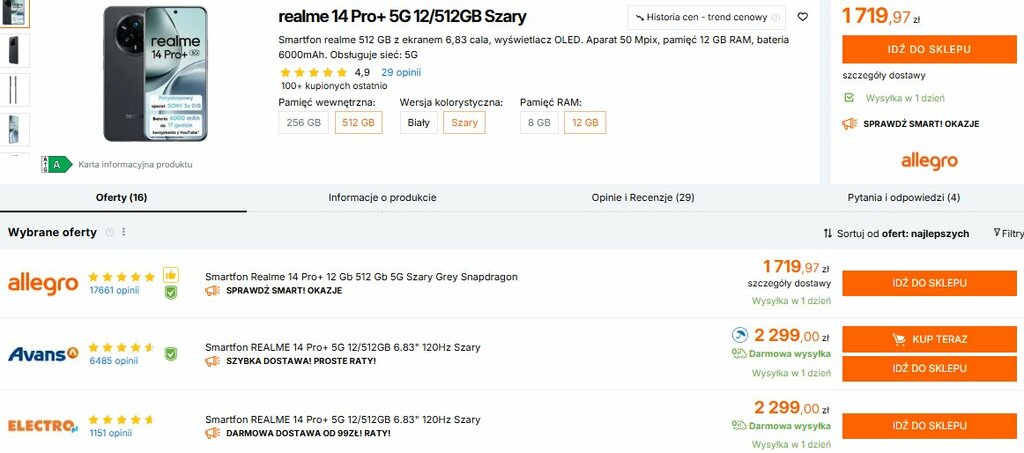This screenshot has height=453, width=1024.
Task: Click the info icon next to Wybrane oferty
Action: pos(110,232)
